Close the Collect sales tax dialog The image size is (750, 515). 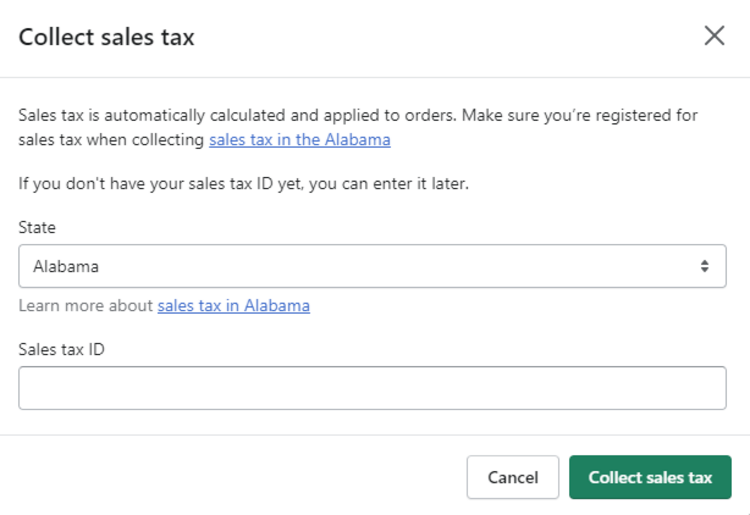[x=714, y=37]
